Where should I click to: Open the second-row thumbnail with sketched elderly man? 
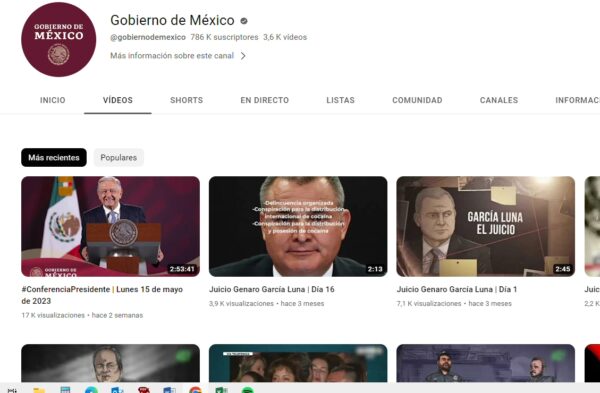tap(110, 363)
